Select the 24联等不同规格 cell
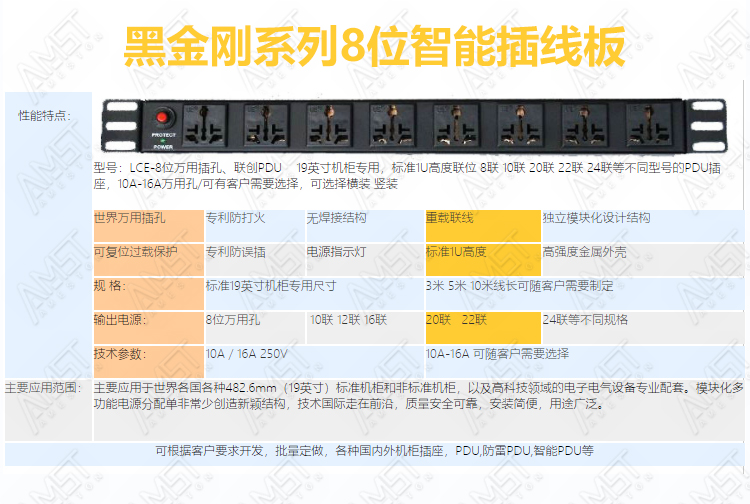The width and height of the screenshot is (750, 504). (643, 328)
